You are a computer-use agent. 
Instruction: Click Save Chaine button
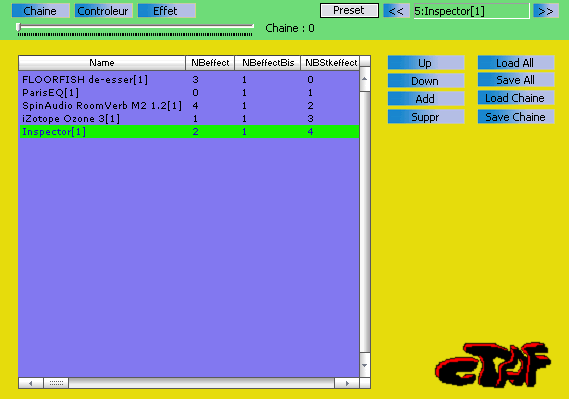[516, 116]
